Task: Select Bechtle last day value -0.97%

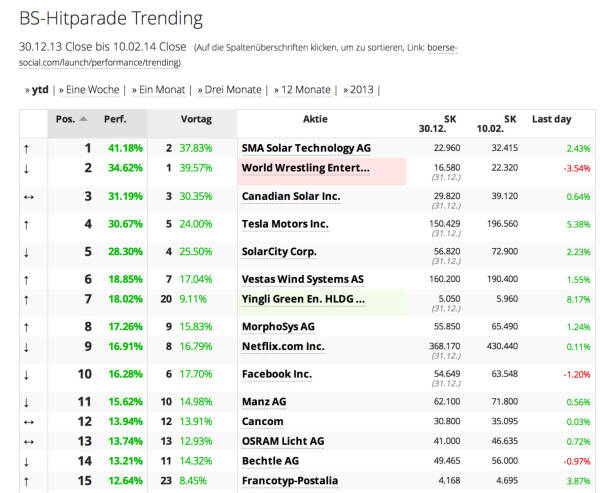Action: [x=577, y=461]
